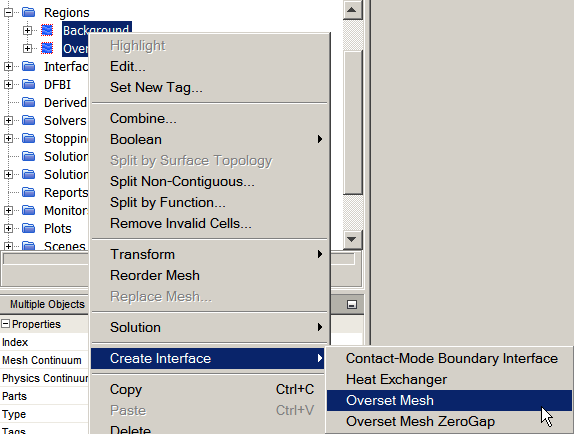This screenshot has height=434, width=574.
Task: Expand the DFBI tree node
Action: [x=8, y=85]
